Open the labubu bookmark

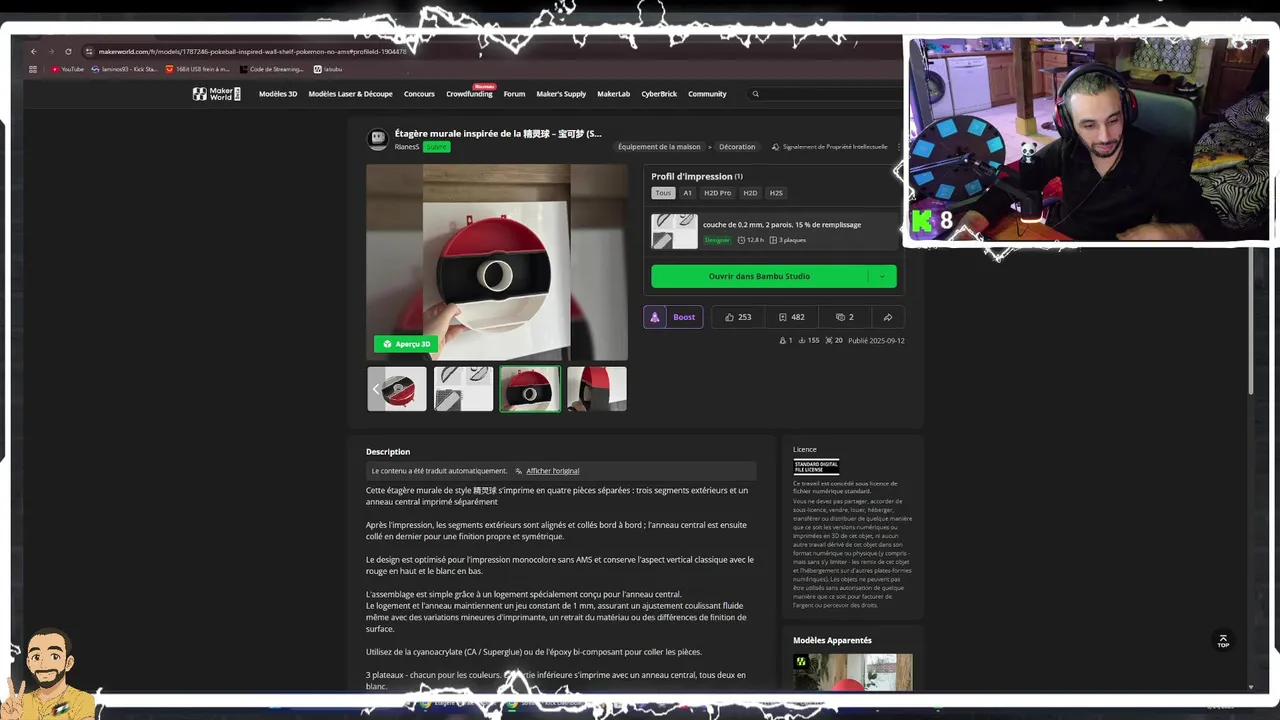tap(328, 69)
